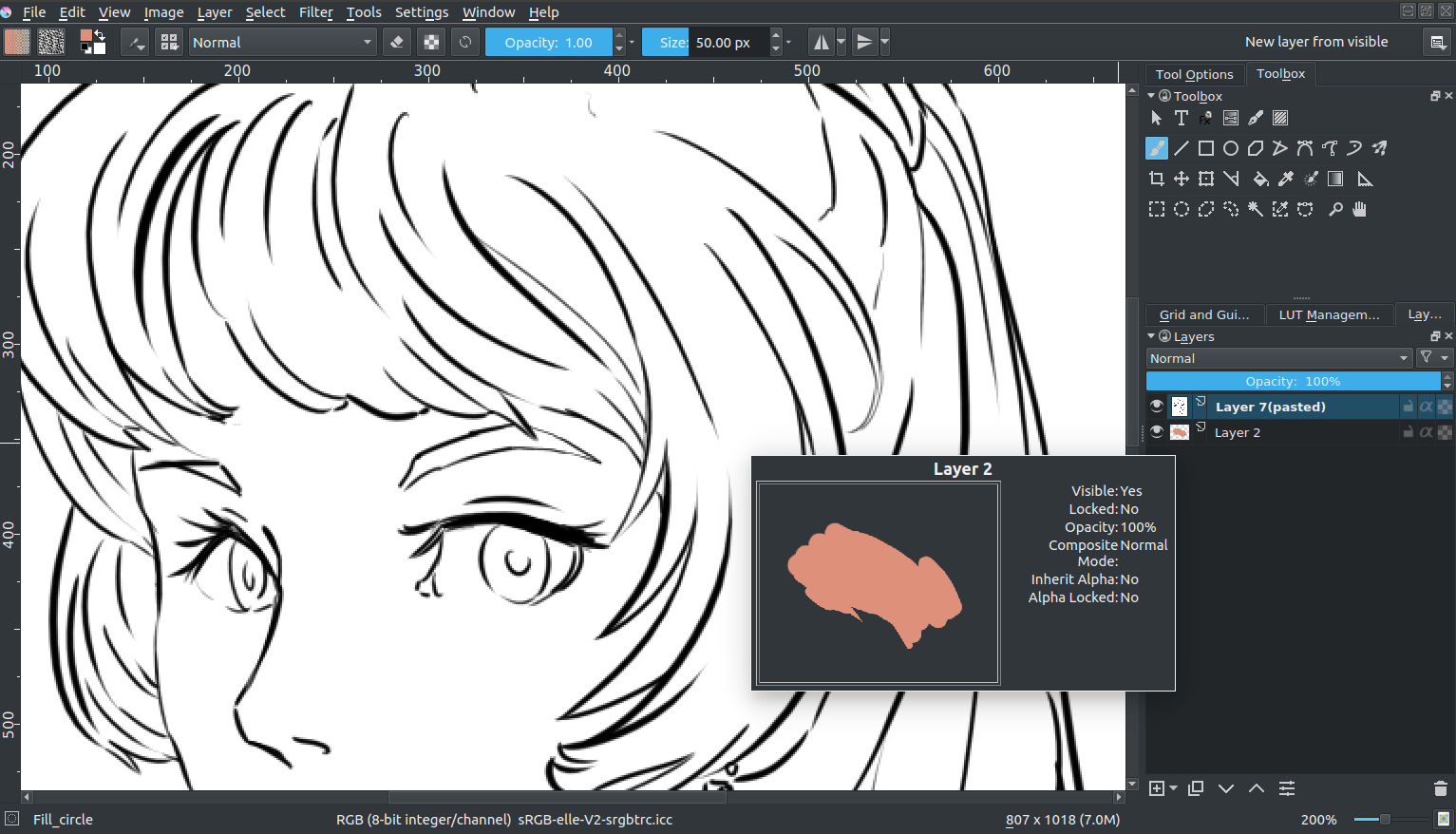Viewport: 1456px width, 834px height.
Task: Open the horizontal mirror dropdown arrow
Action: (x=840, y=42)
